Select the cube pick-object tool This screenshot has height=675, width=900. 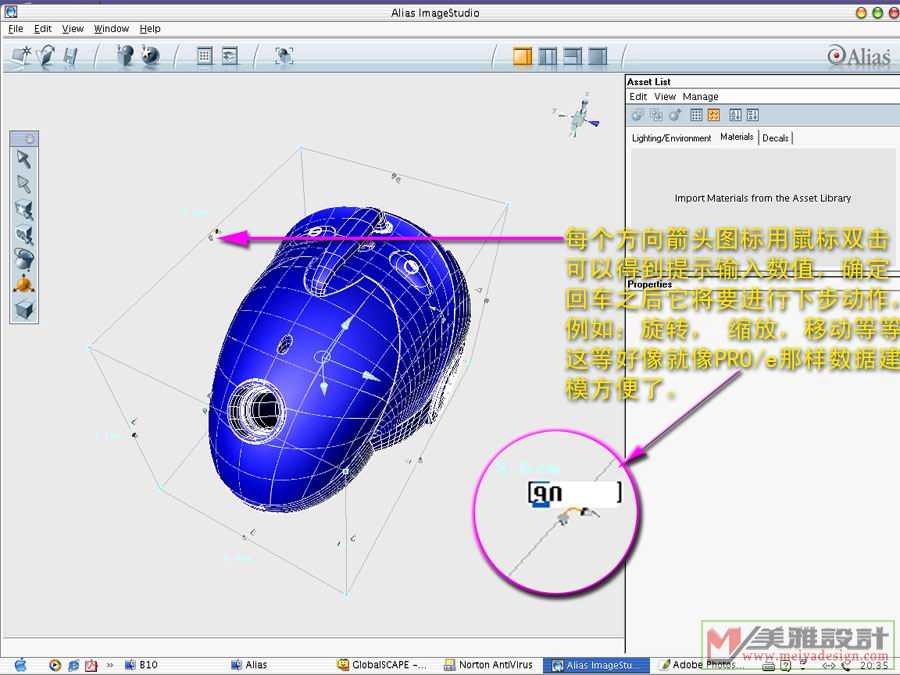click(x=24, y=210)
